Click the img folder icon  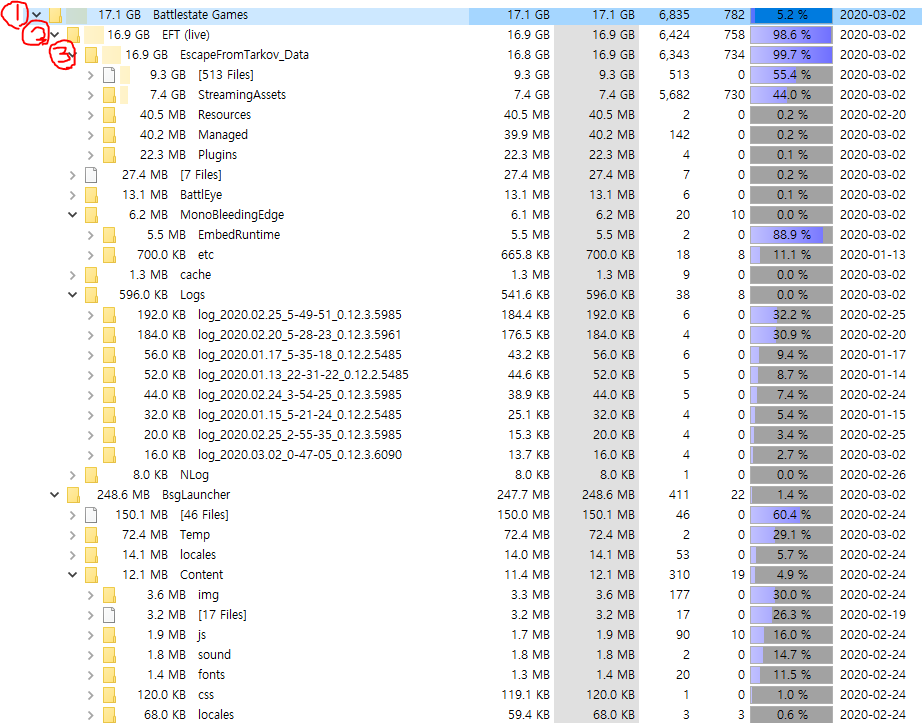pyautogui.click(x=109, y=594)
